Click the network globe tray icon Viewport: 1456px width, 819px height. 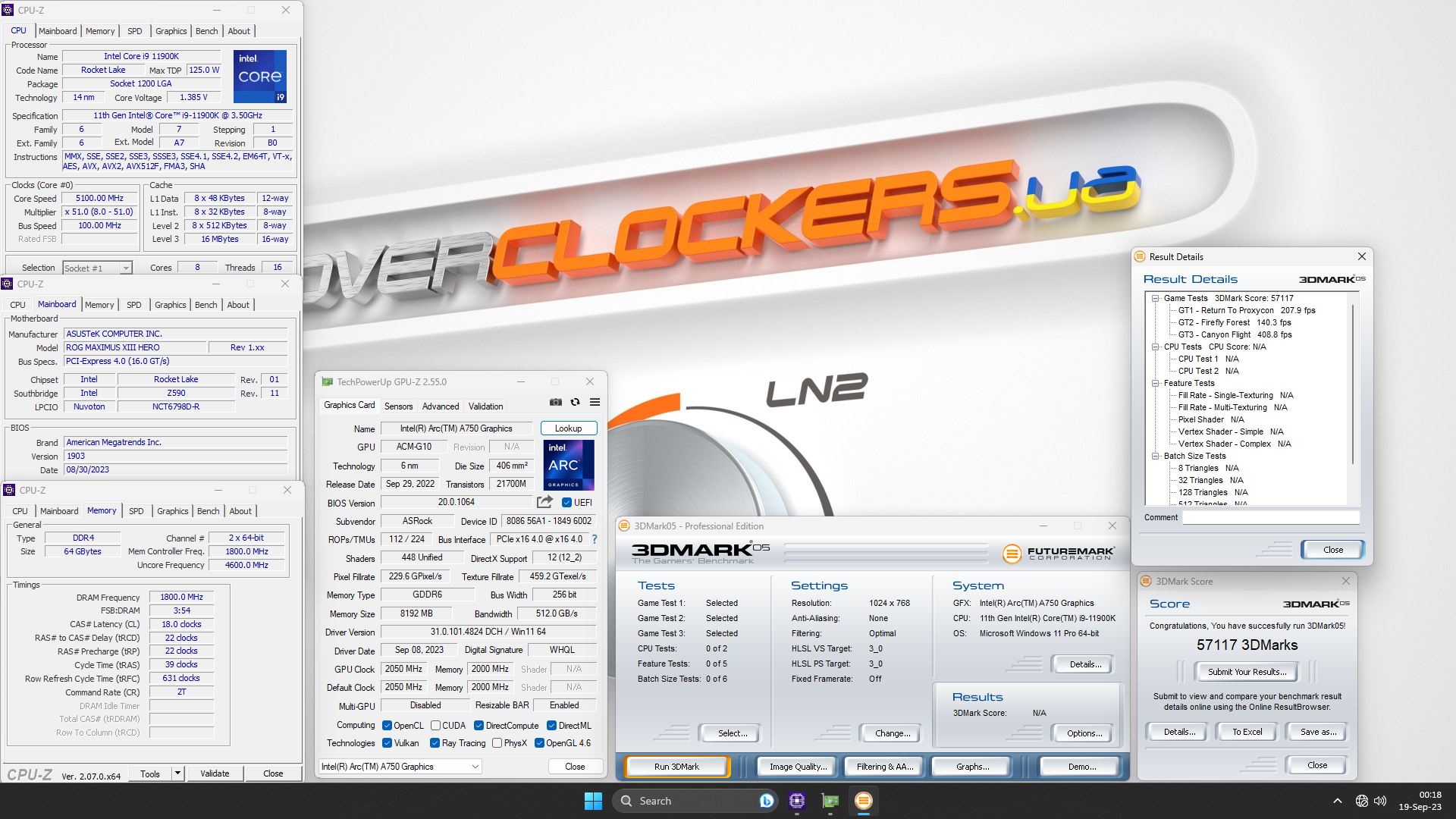pyautogui.click(x=1362, y=801)
